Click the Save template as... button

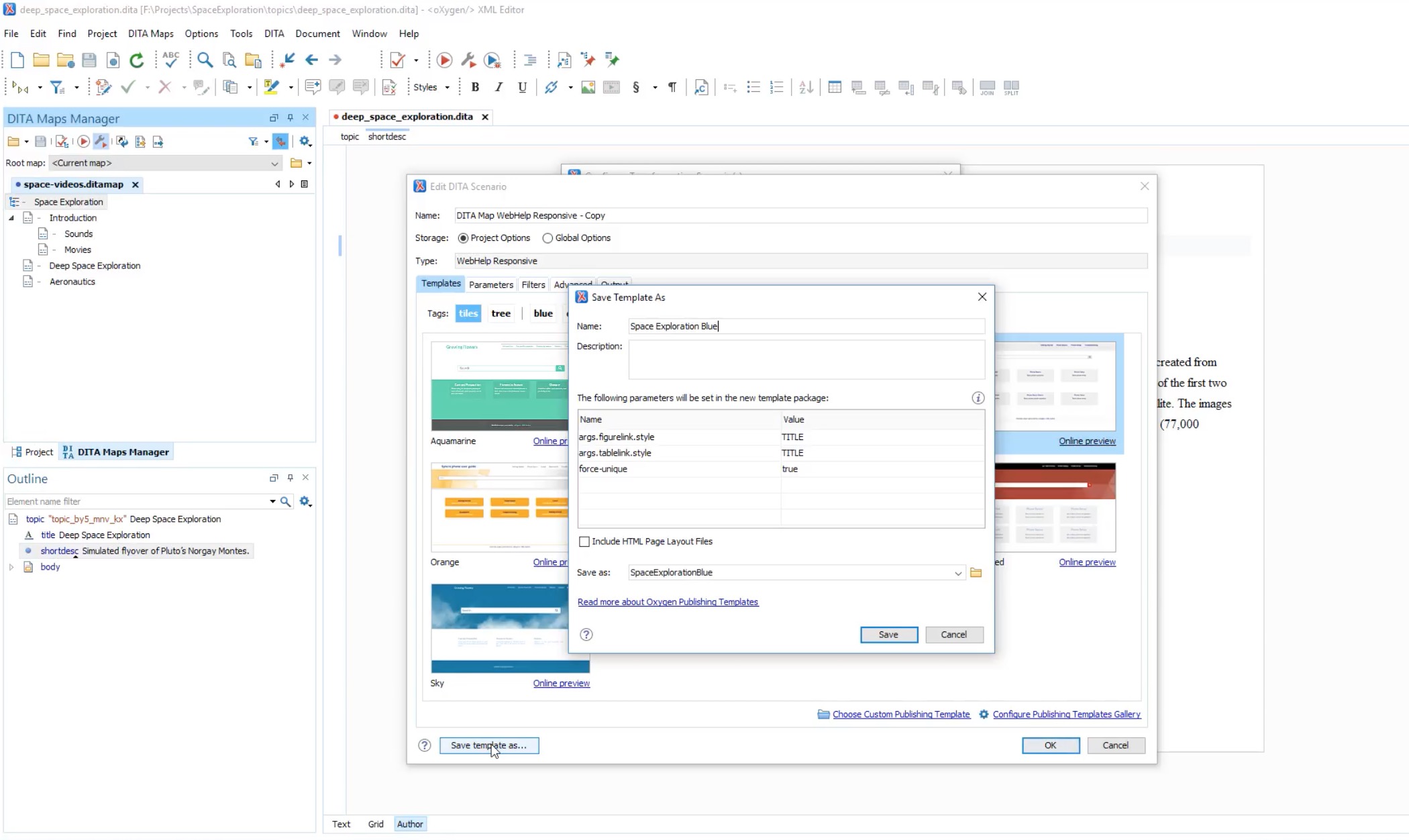(x=488, y=745)
